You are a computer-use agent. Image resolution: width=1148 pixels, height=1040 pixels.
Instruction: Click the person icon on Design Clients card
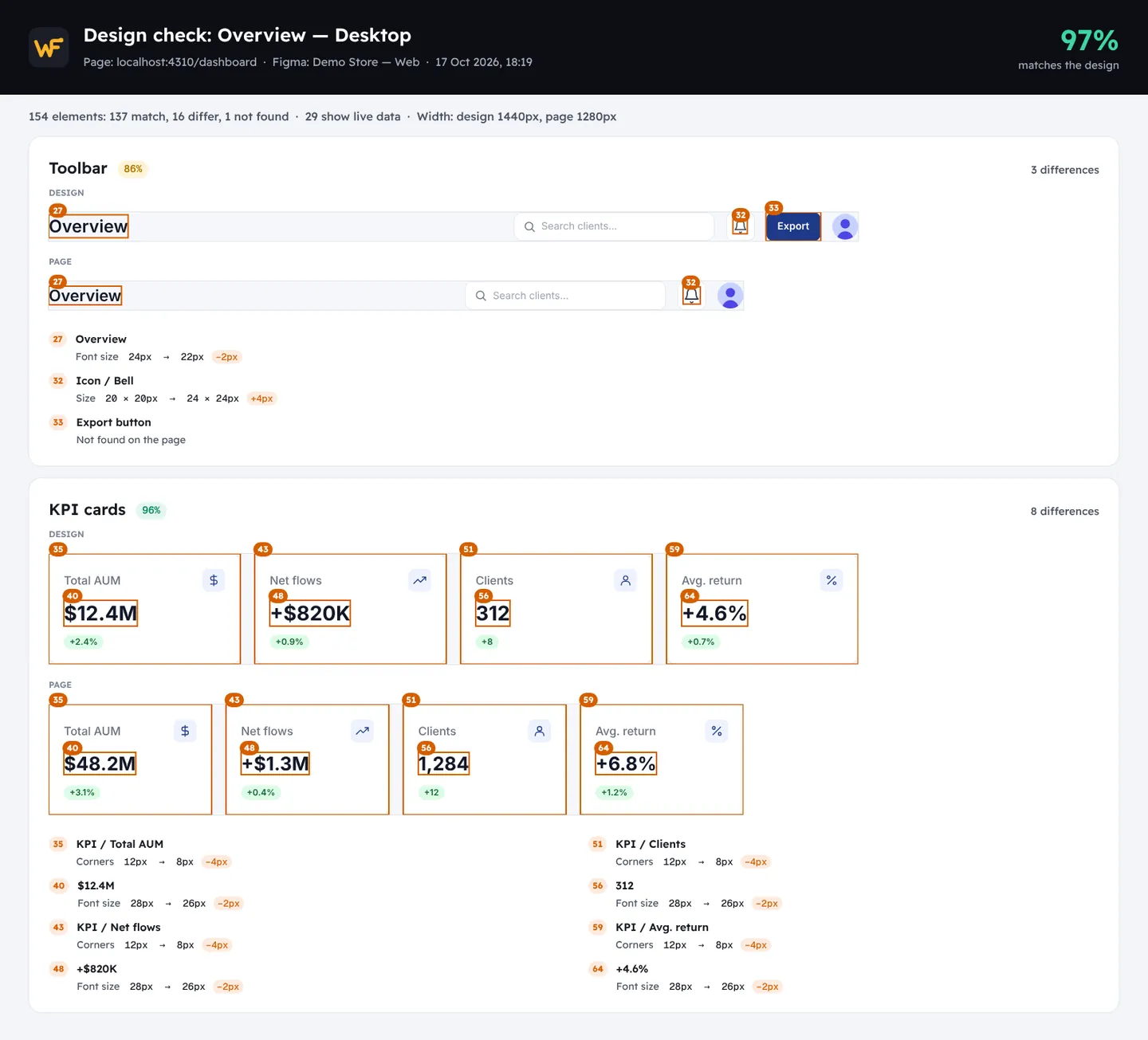tap(626, 580)
